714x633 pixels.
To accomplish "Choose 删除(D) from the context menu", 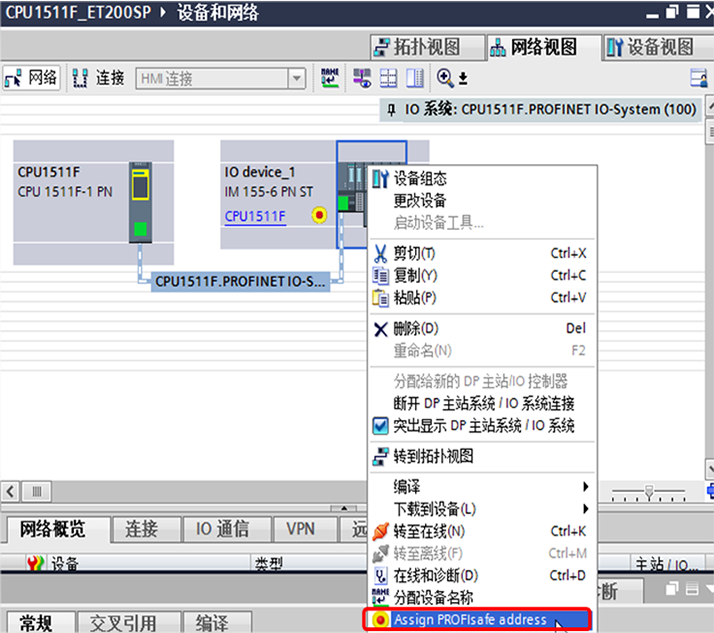I will pyautogui.click(x=482, y=328).
